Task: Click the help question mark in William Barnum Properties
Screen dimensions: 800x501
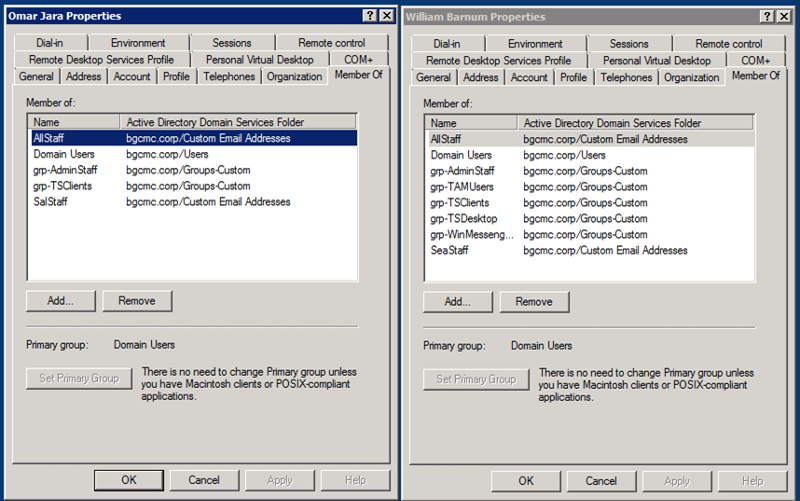Action: (x=767, y=17)
